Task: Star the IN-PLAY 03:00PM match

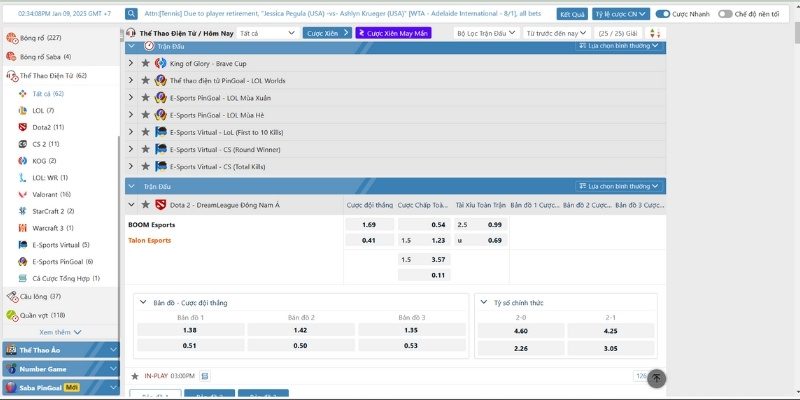Action: click(x=135, y=376)
